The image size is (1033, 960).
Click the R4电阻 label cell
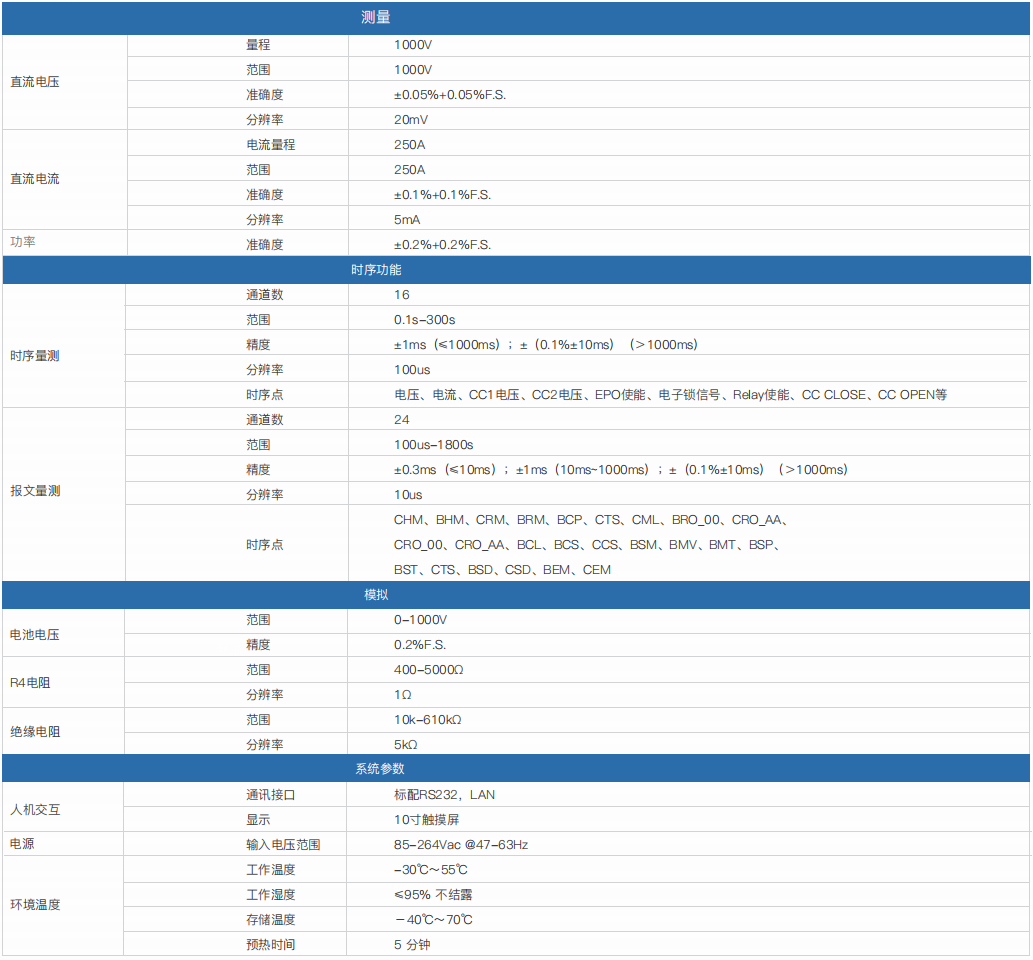point(30,683)
